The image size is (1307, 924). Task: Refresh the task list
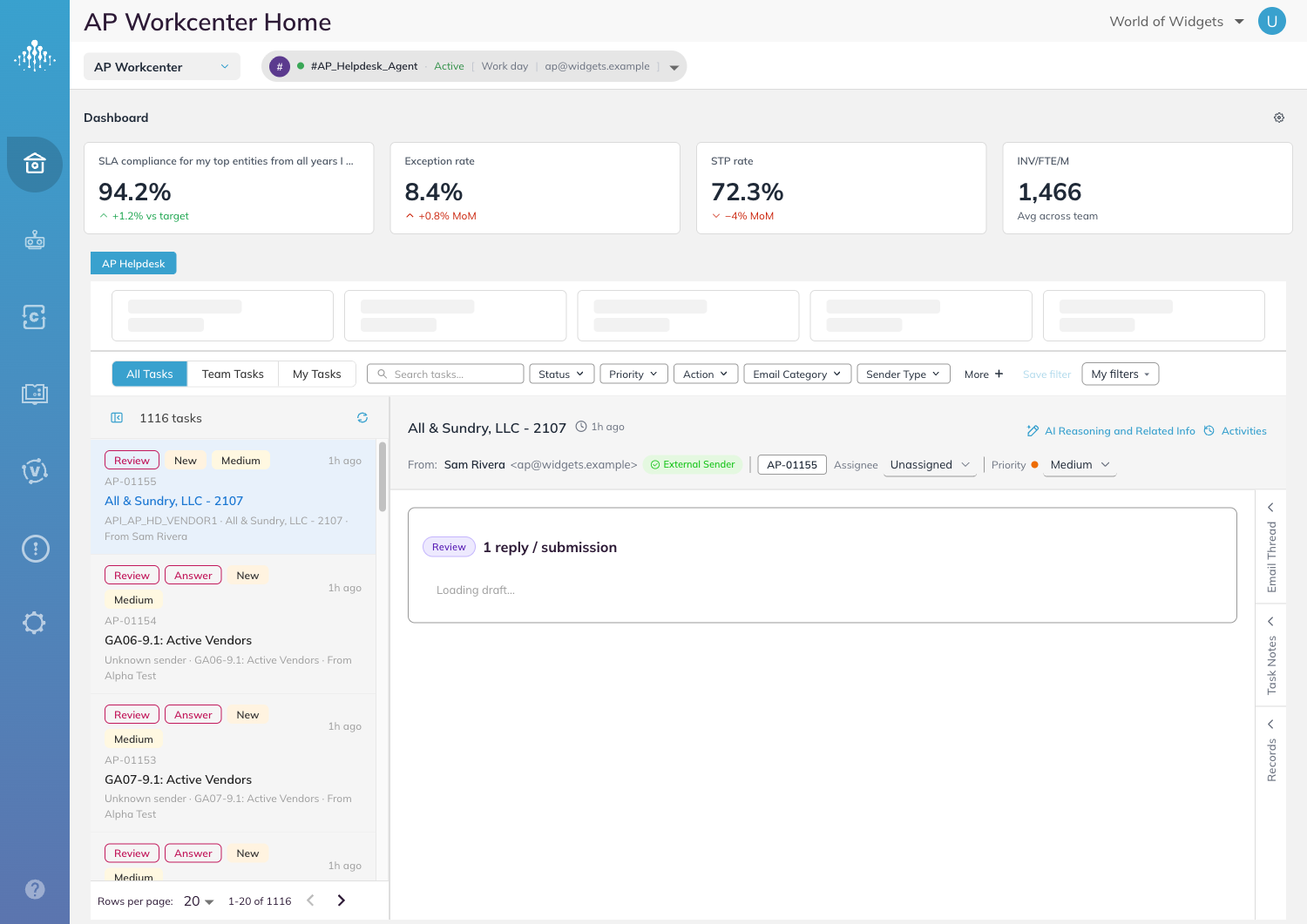pos(362,418)
